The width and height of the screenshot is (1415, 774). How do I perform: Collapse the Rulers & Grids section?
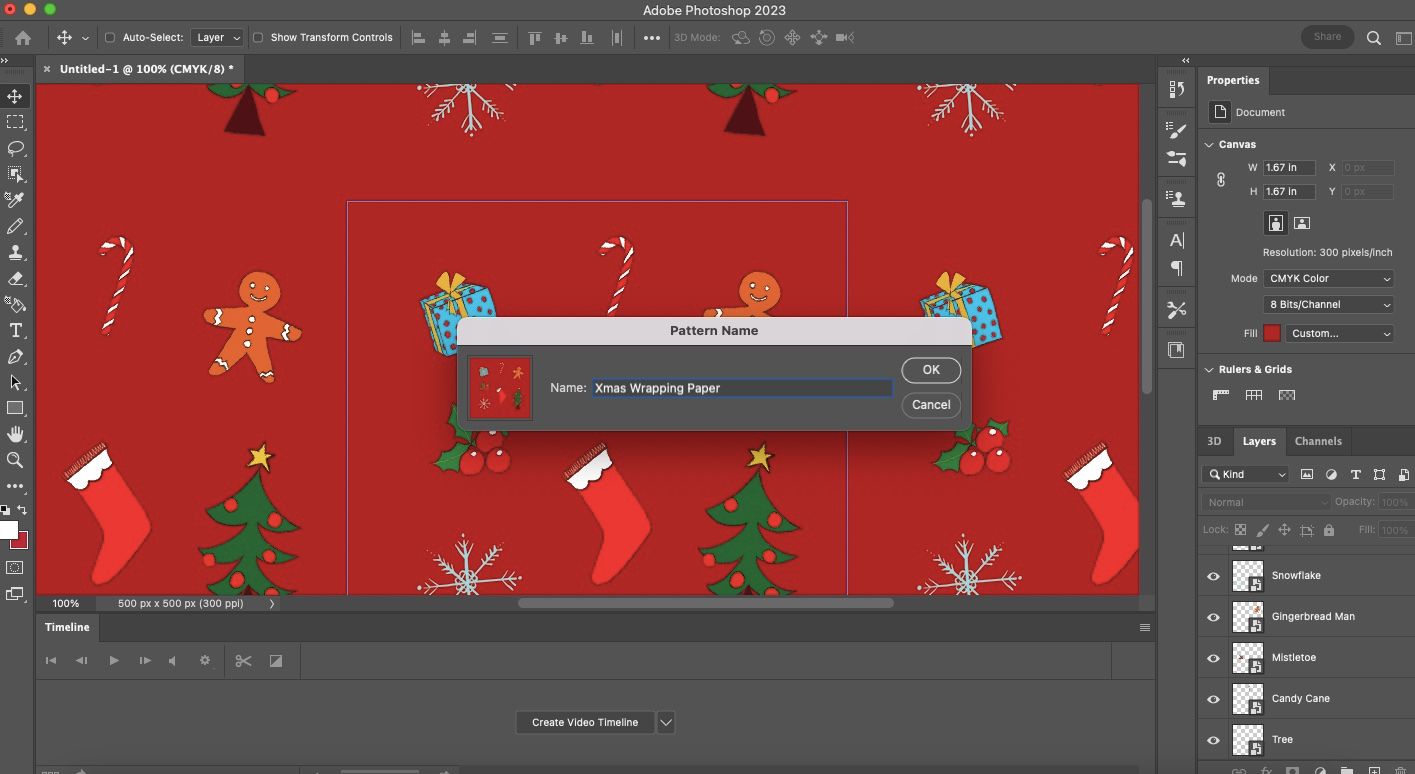click(1209, 370)
